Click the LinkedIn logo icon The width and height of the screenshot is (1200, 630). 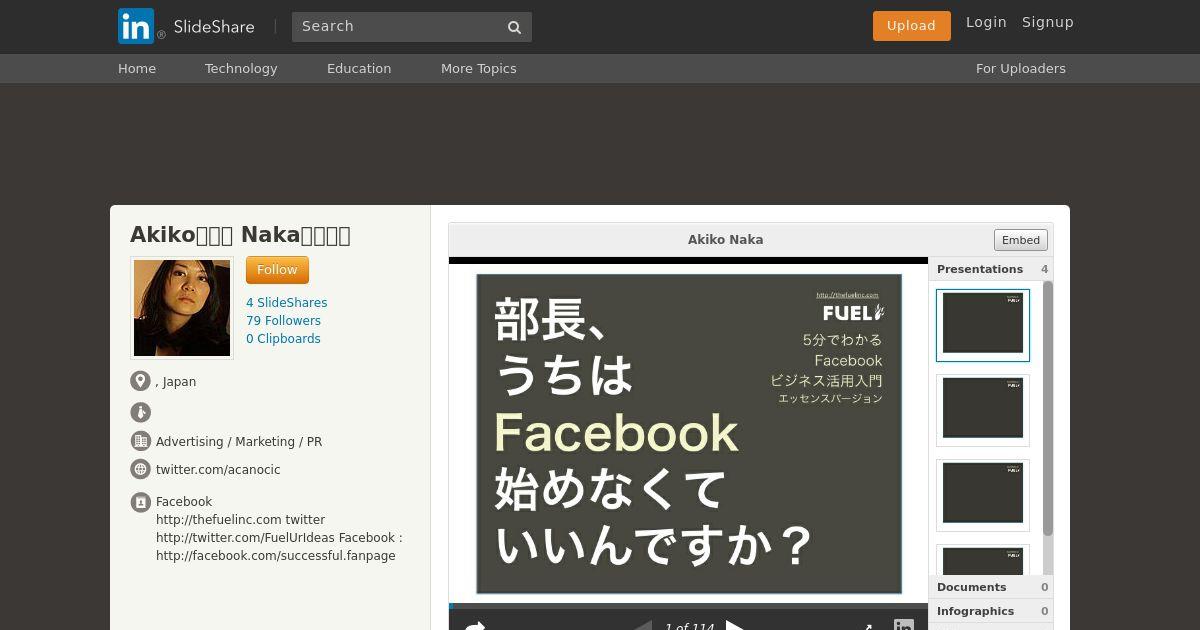pos(136,26)
